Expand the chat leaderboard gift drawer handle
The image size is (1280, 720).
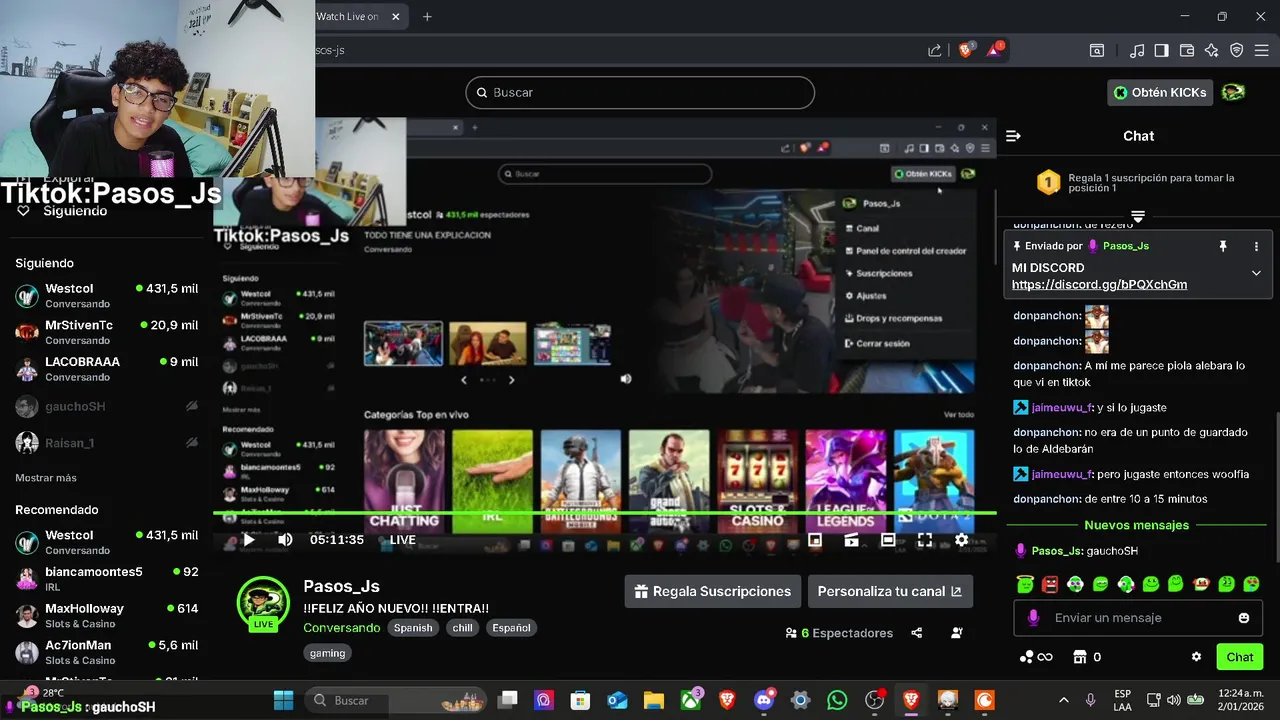[x=1138, y=216]
